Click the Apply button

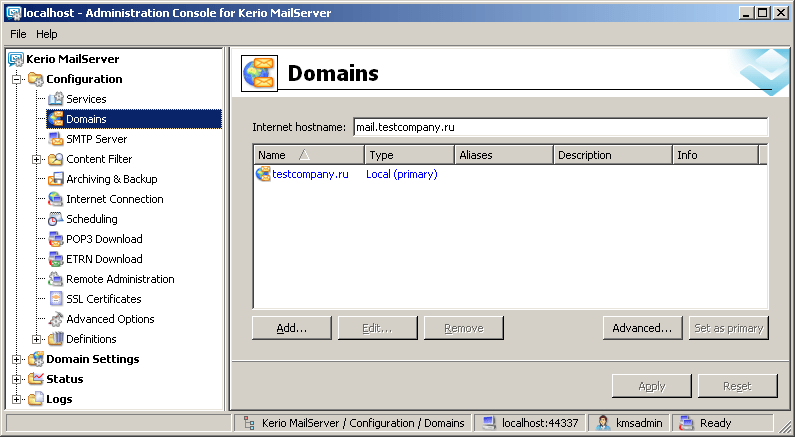tap(652, 386)
